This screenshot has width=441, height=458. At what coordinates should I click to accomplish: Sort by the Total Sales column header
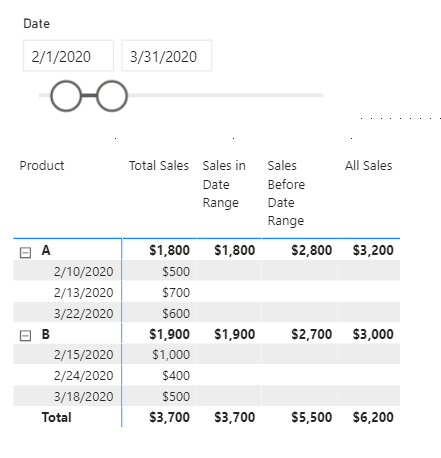pyautogui.click(x=159, y=166)
